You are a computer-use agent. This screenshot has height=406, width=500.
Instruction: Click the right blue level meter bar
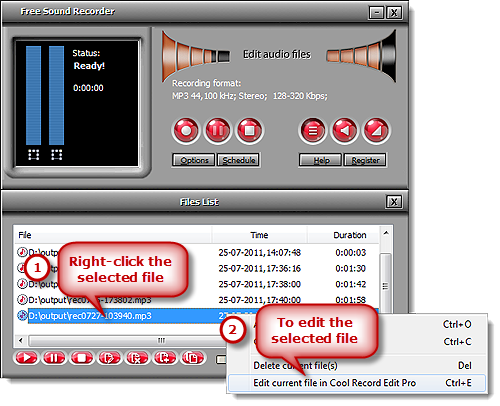(x=56, y=96)
